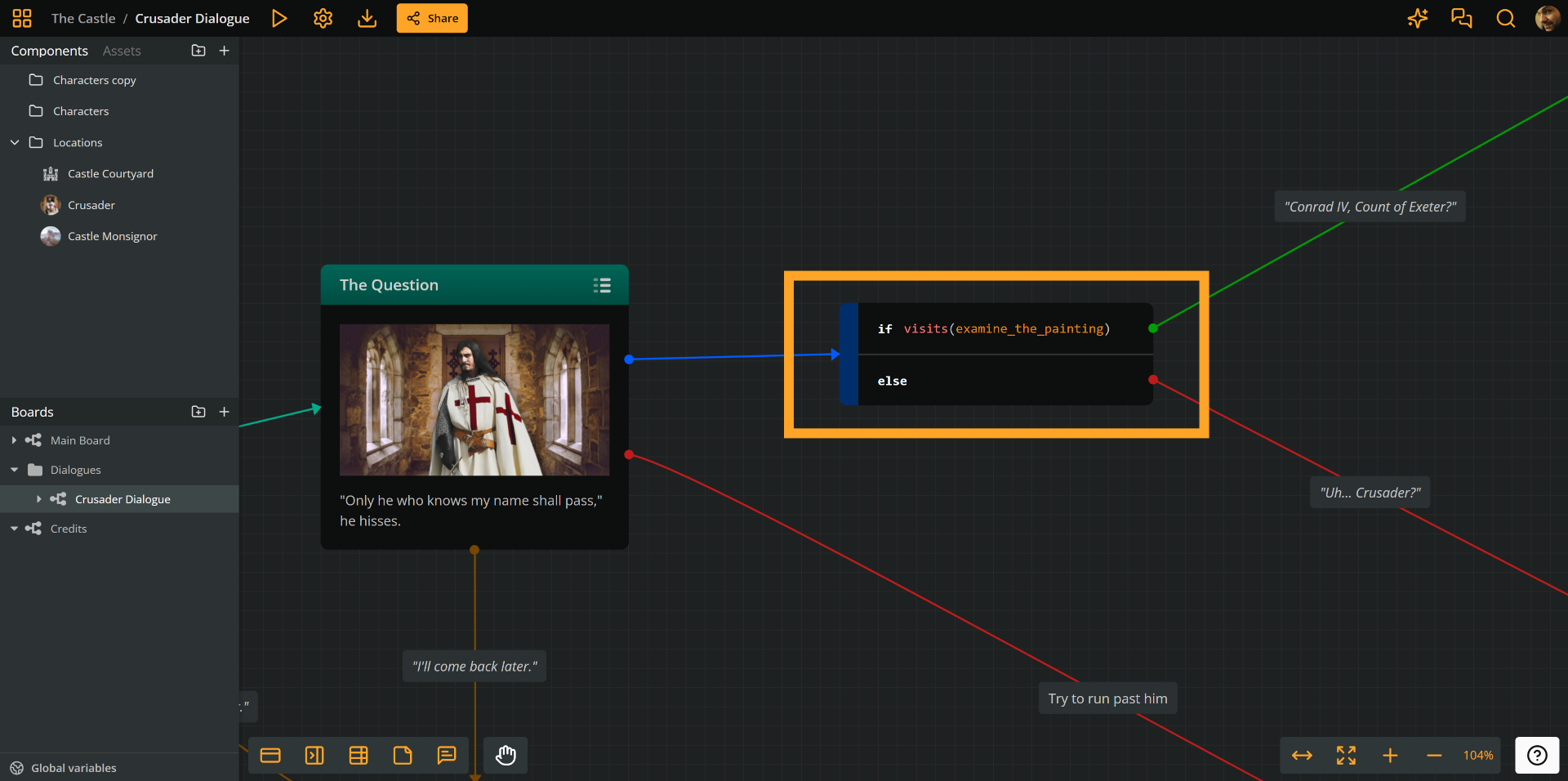Click the crusader image in The Question

click(x=474, y=399)
